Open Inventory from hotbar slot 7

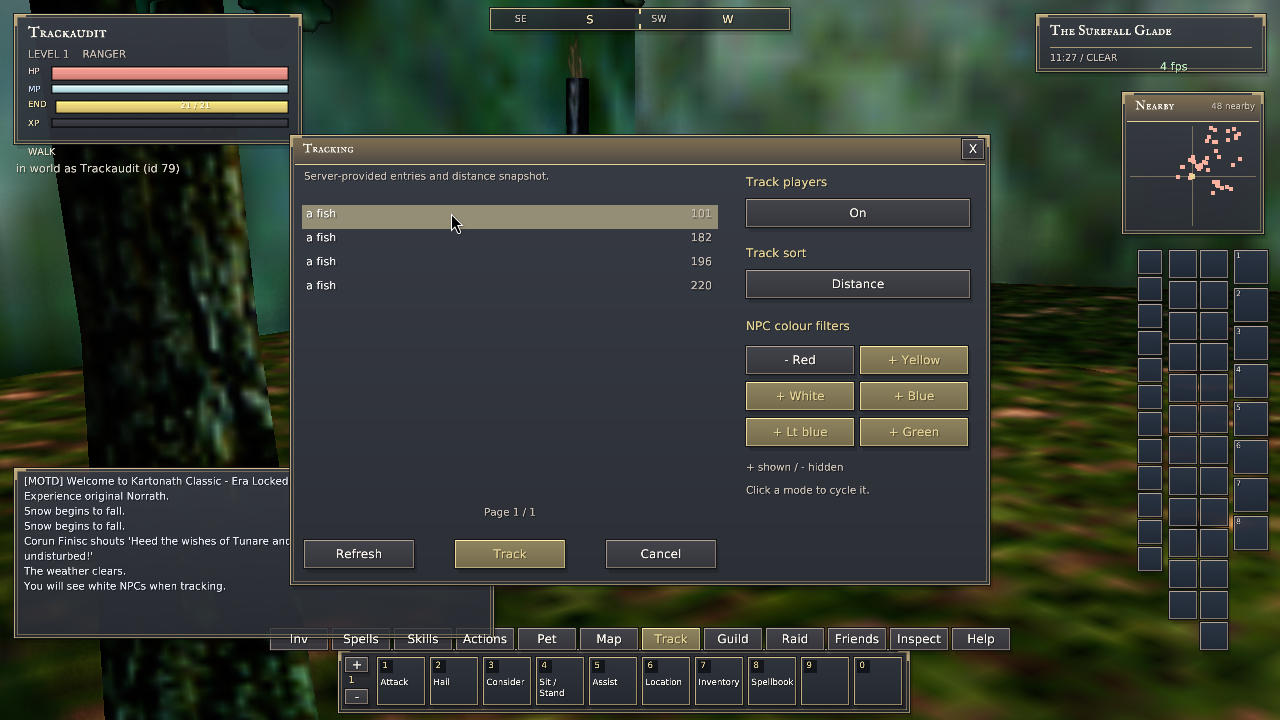(719, 681)
